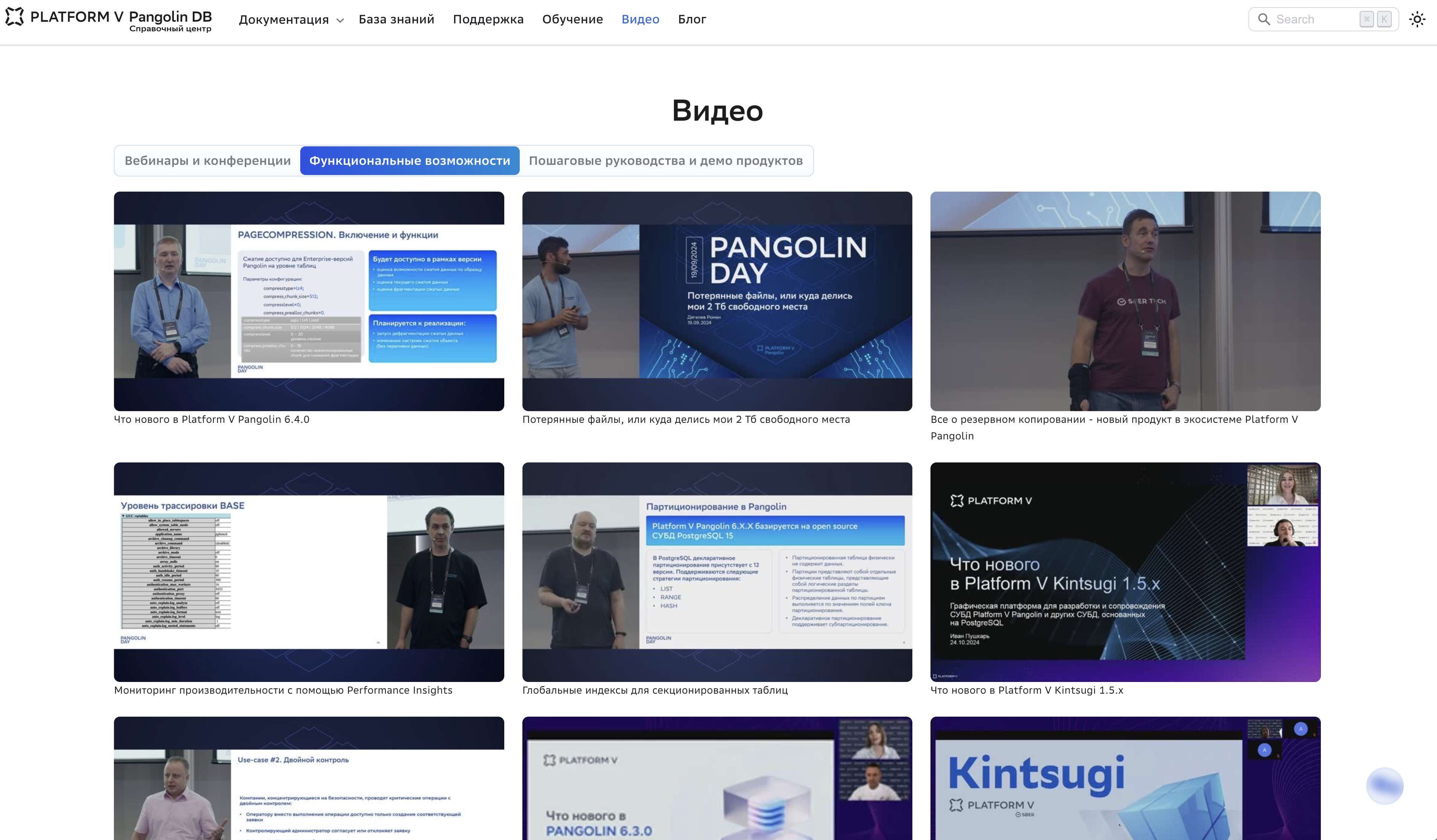Play the Что нового в Pangolin 6.3.0 thumbnail
The height and width of the screenshot is (840, 1437).
pyautogui.click(x=717, y=779)
